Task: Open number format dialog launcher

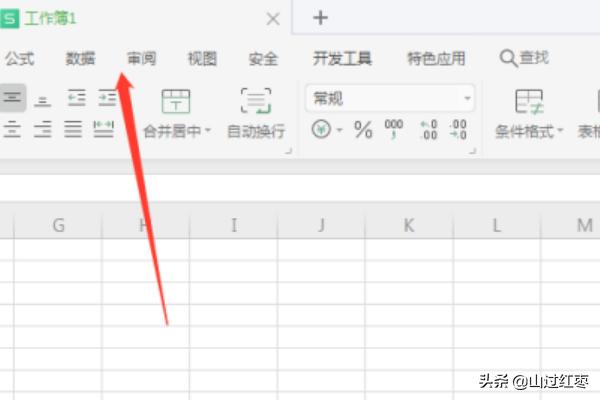Action: point(473,151)
